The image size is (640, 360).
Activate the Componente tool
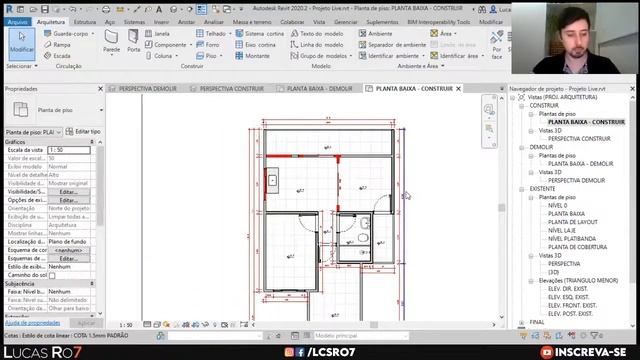click(x=166, y=45)
